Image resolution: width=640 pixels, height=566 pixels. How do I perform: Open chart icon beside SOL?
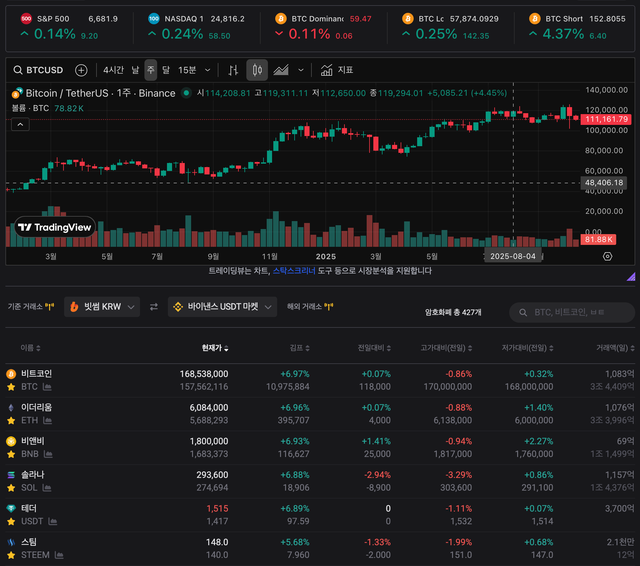point(47,488)
